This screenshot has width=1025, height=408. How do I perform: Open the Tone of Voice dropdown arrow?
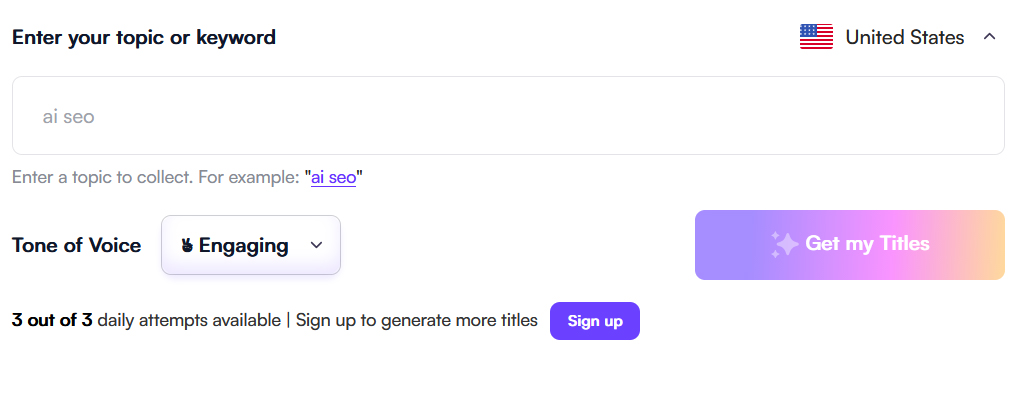tap(317, 245)
